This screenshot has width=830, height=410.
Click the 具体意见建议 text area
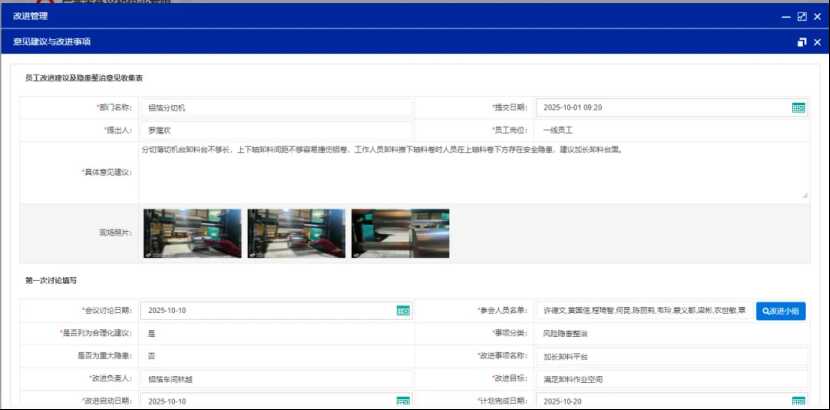pyautogui.click(x=473, y=171)
